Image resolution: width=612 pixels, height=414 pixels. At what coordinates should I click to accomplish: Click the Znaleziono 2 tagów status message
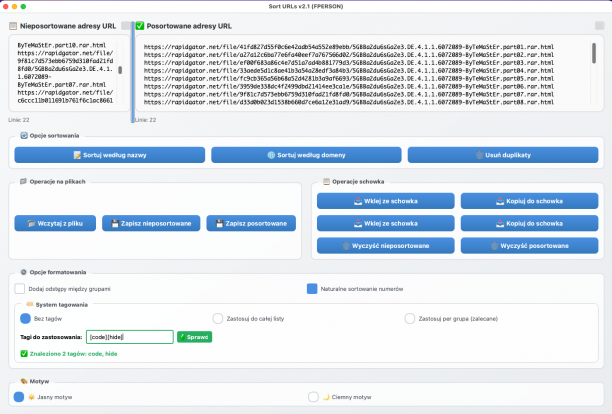[69, 354]
